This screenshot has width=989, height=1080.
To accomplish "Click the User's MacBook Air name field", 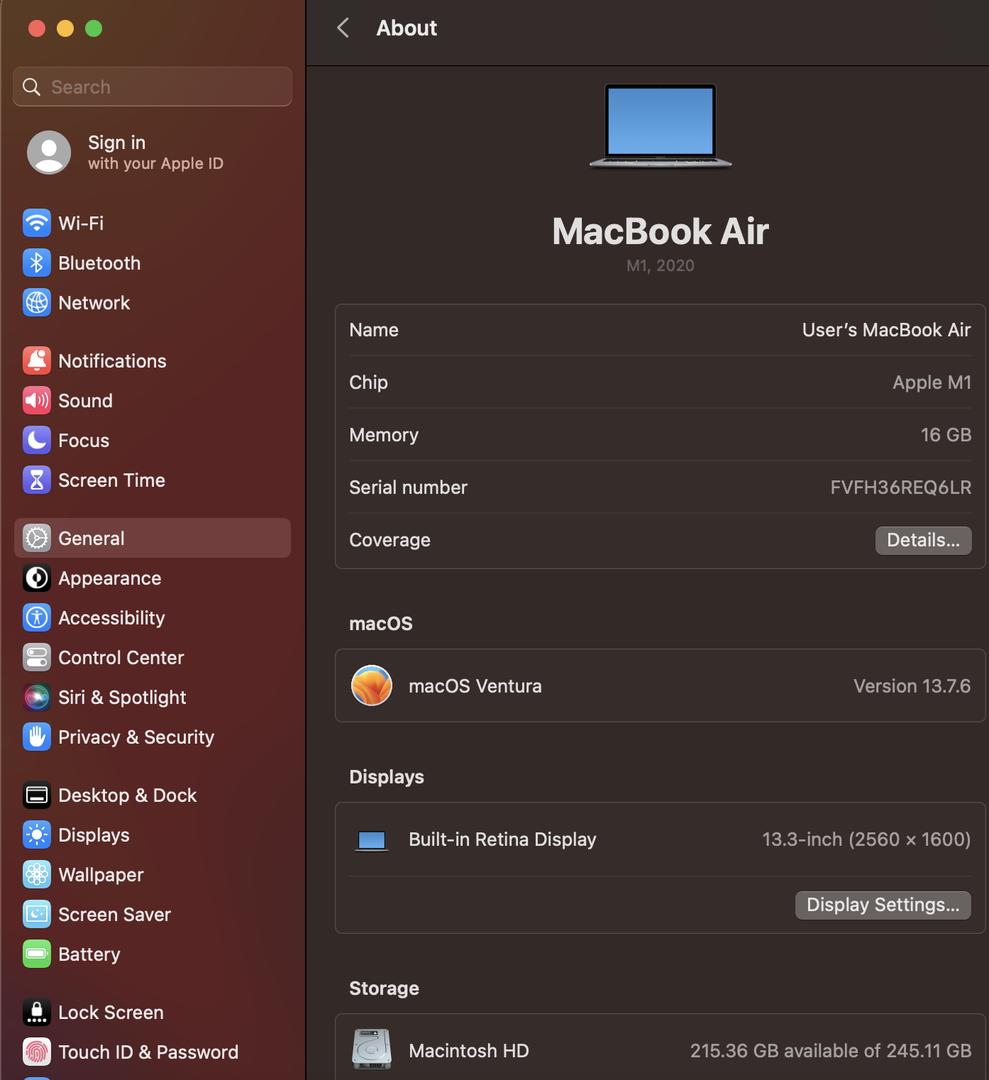I will coord(886,330).
